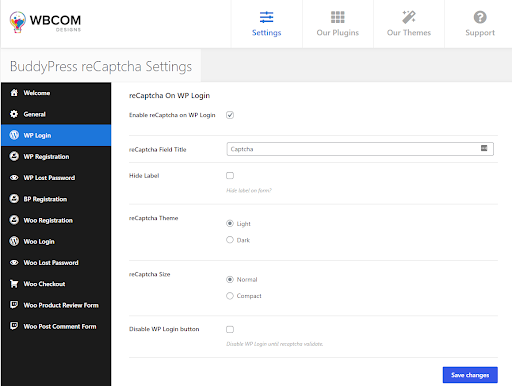The image size is (512, 386).
Task: Click the BuddyPress reCaptcha Settings heading
Action: [x=101, y=66]
